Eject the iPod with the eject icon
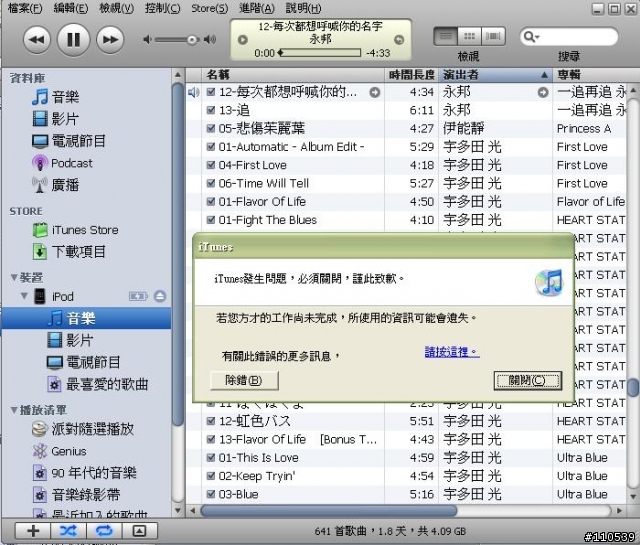 point(160,296)
